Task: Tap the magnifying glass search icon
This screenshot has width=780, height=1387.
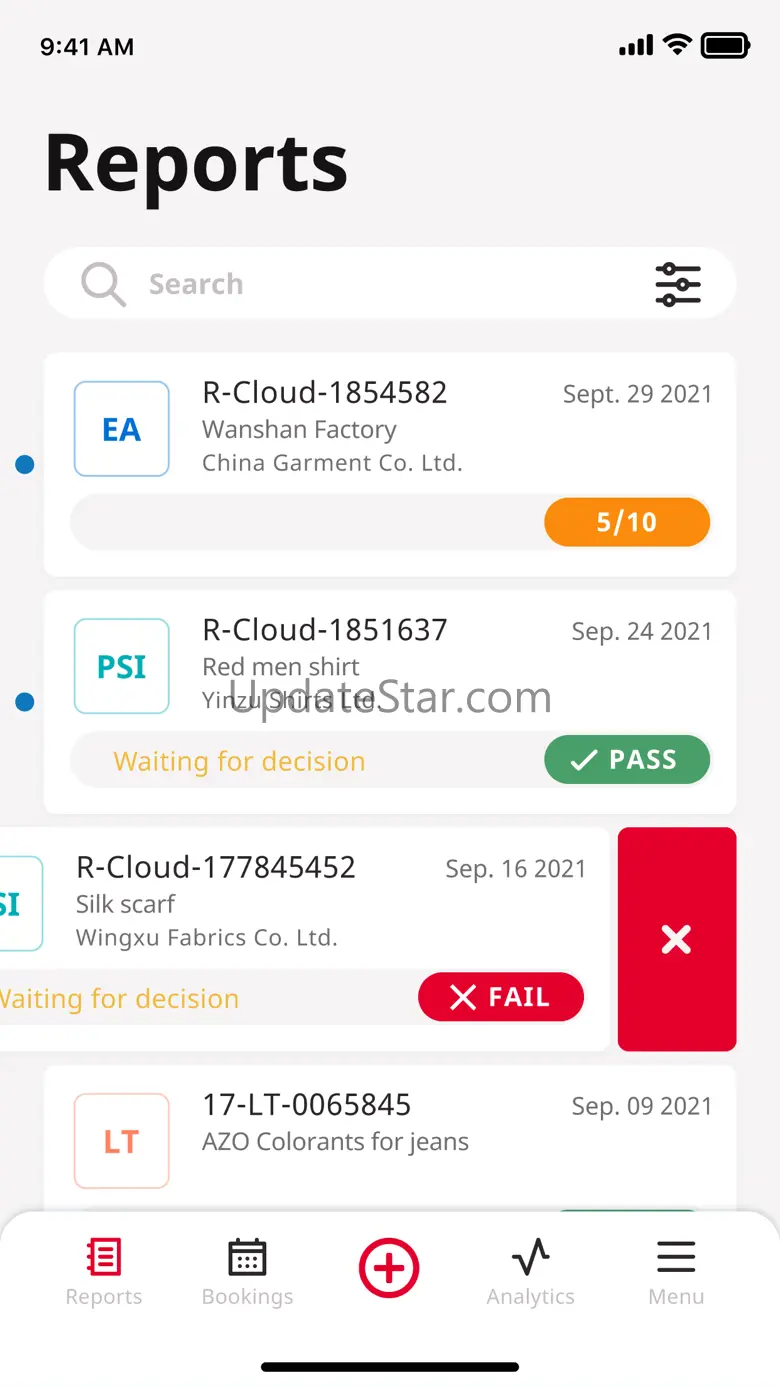Action: [103, 284]
